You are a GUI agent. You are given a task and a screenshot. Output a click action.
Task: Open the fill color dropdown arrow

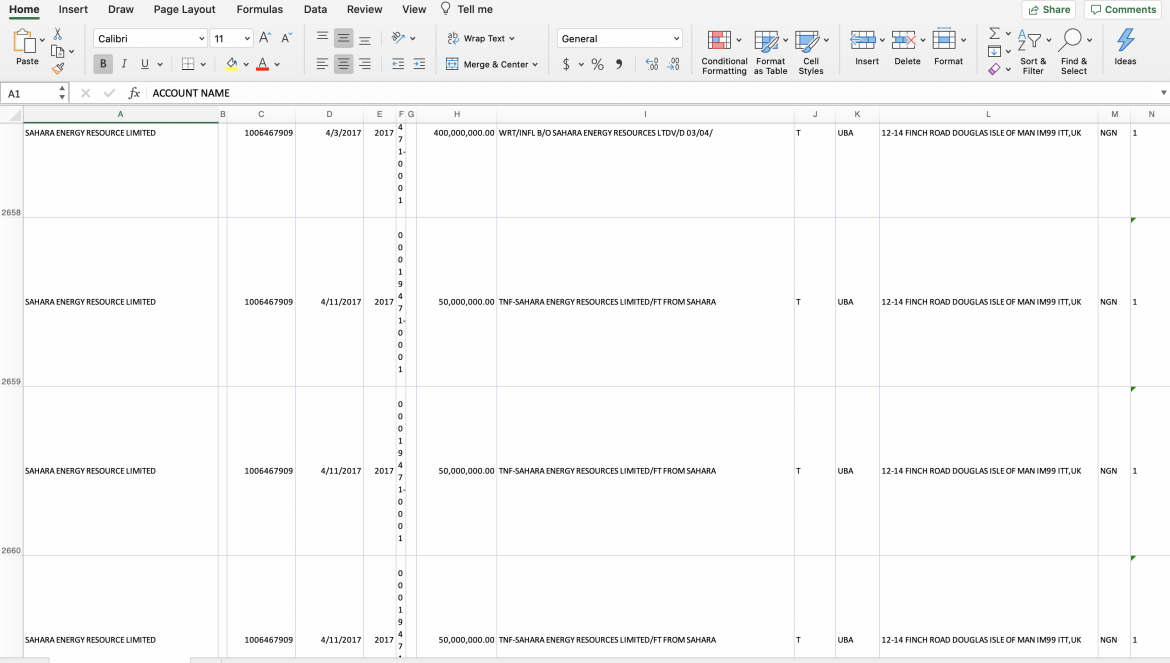point(246,65)
